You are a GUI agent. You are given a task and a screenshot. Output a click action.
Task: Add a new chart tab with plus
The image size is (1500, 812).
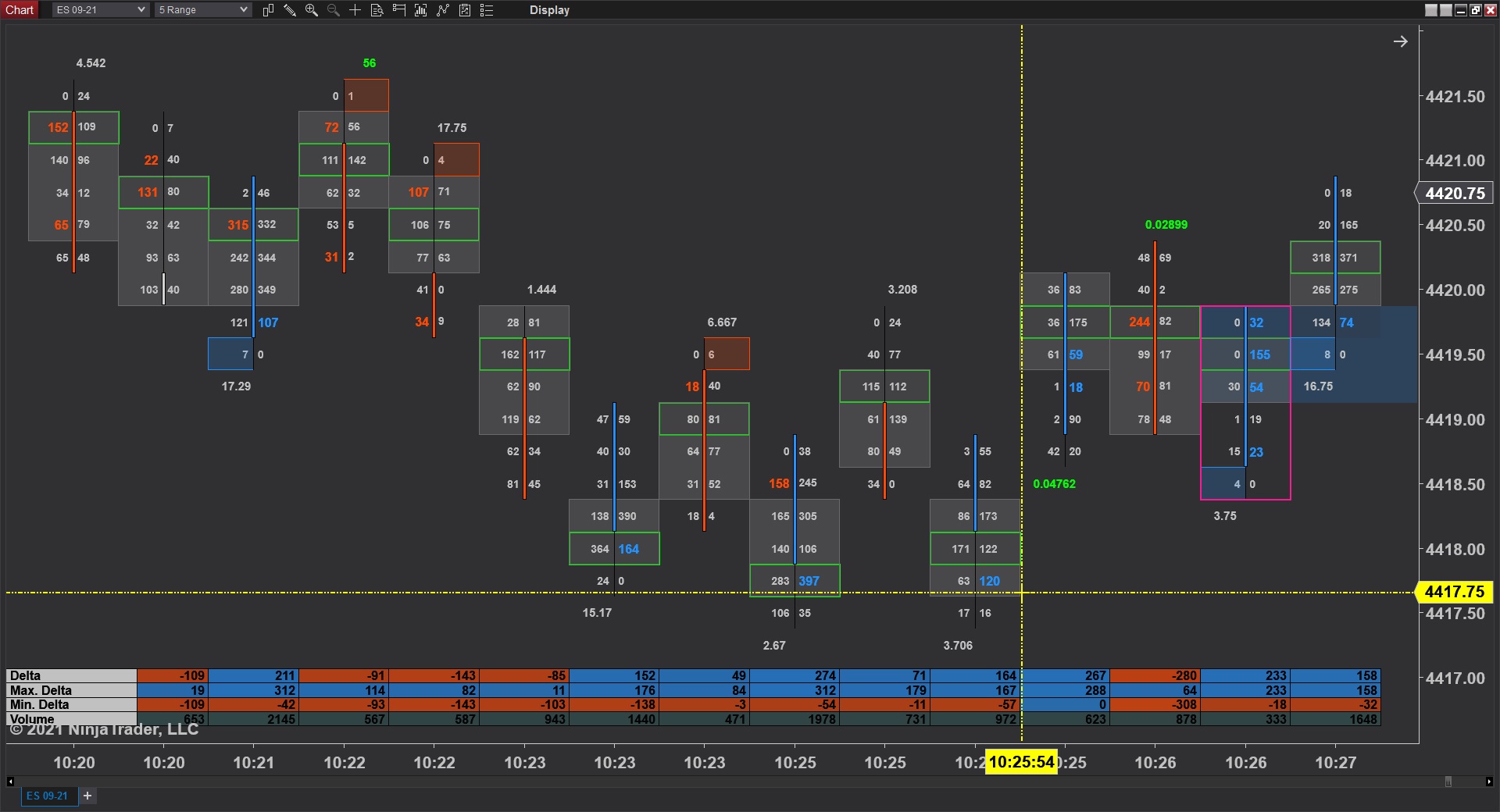tap(87, 796)
